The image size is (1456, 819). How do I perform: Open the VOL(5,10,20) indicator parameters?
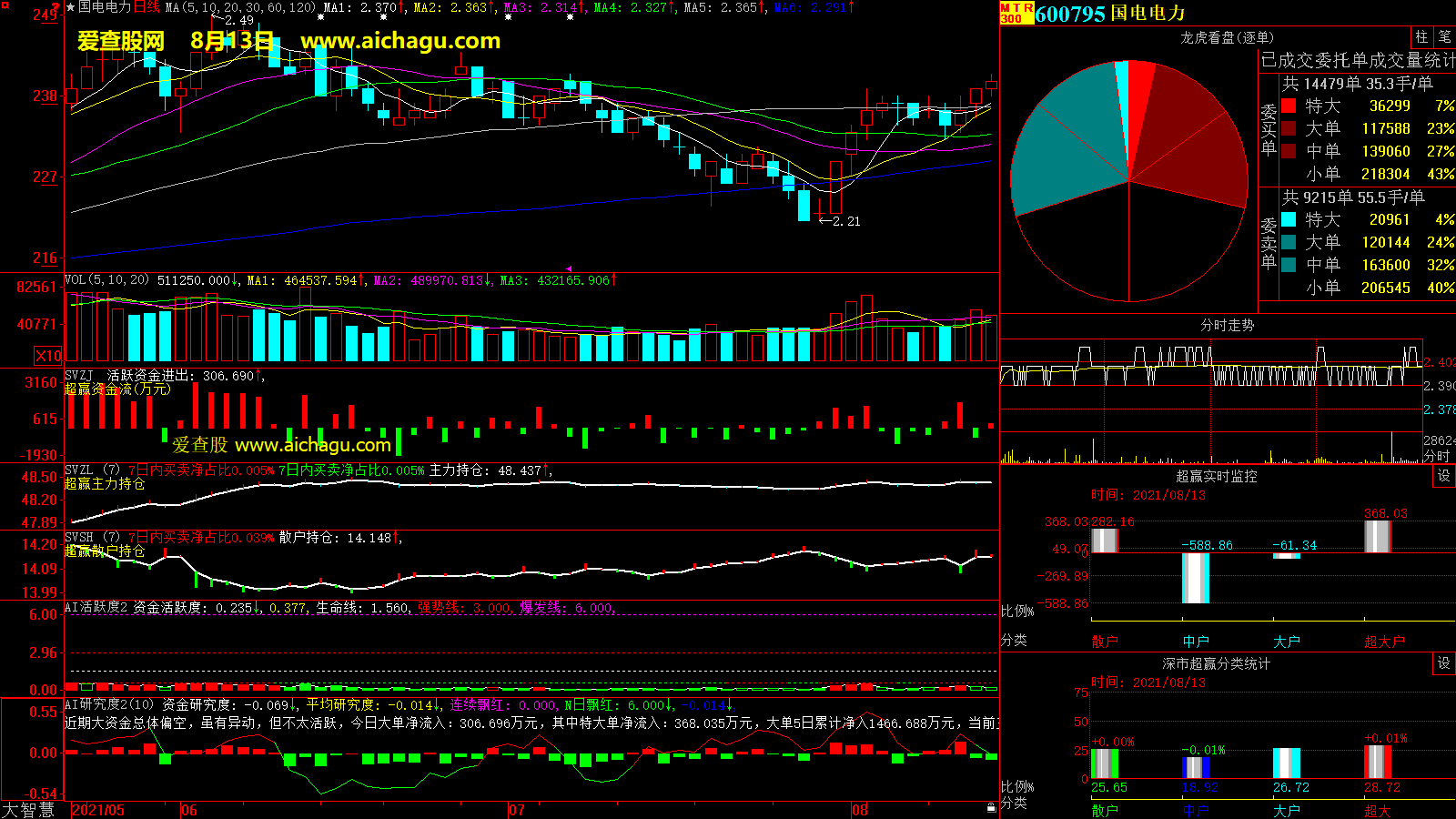[106, 280]
